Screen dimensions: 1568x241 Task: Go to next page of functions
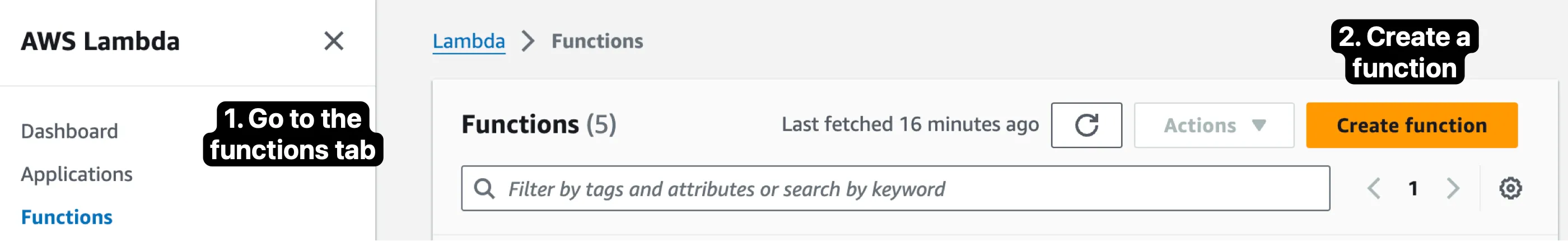click(x=1453, y=189)
